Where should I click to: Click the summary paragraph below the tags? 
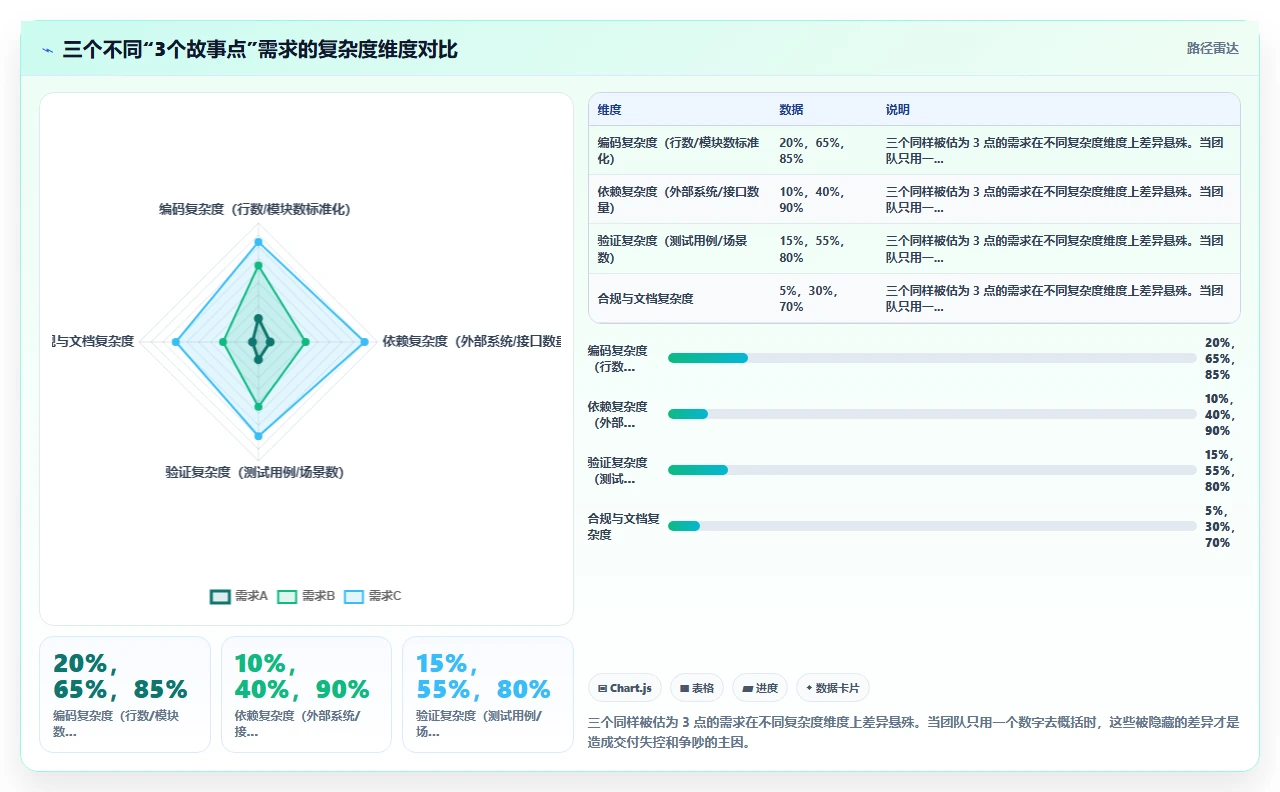[x=914, y=732]
